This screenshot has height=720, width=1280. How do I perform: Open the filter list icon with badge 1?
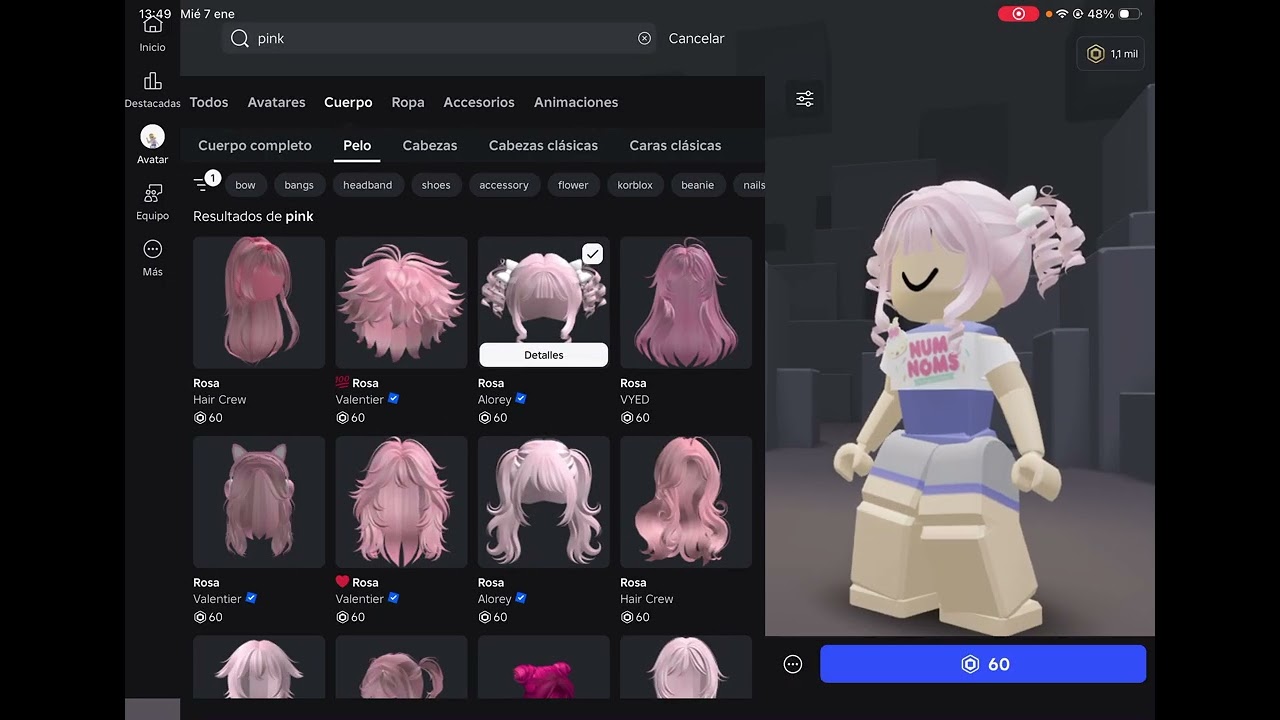(x=205, y=183)
